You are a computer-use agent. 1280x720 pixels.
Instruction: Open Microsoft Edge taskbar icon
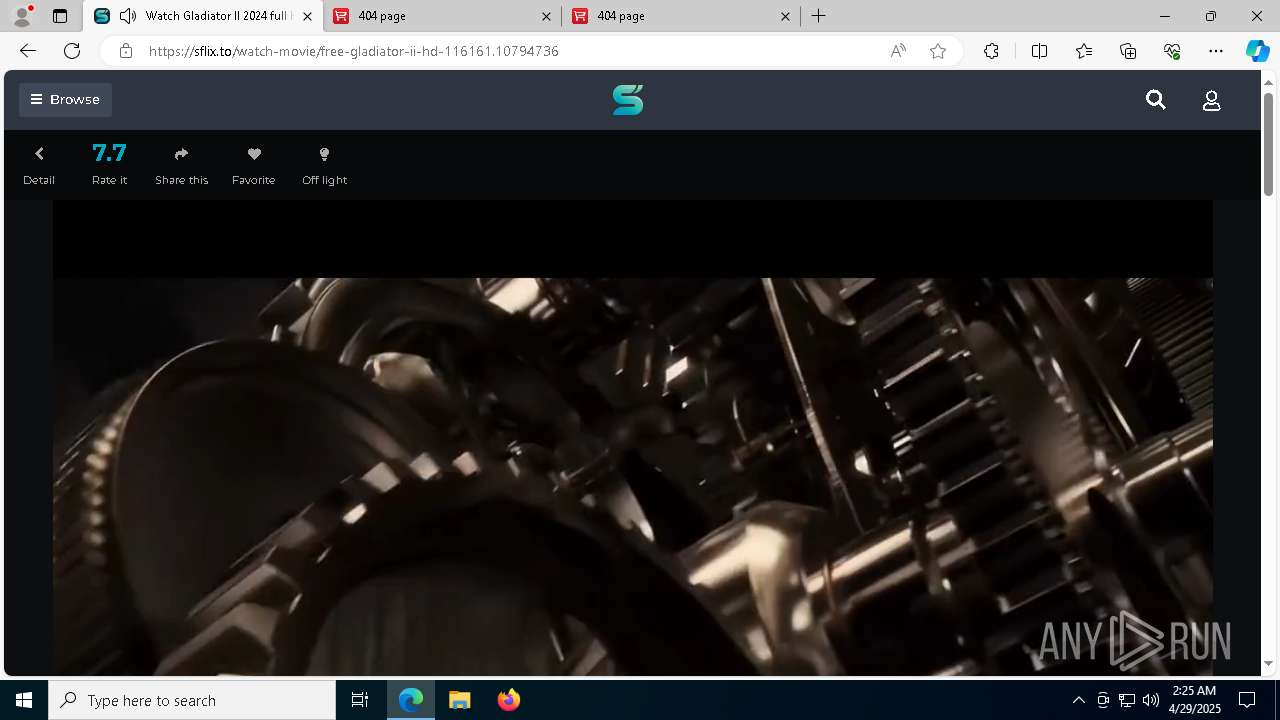click(411, 700)
